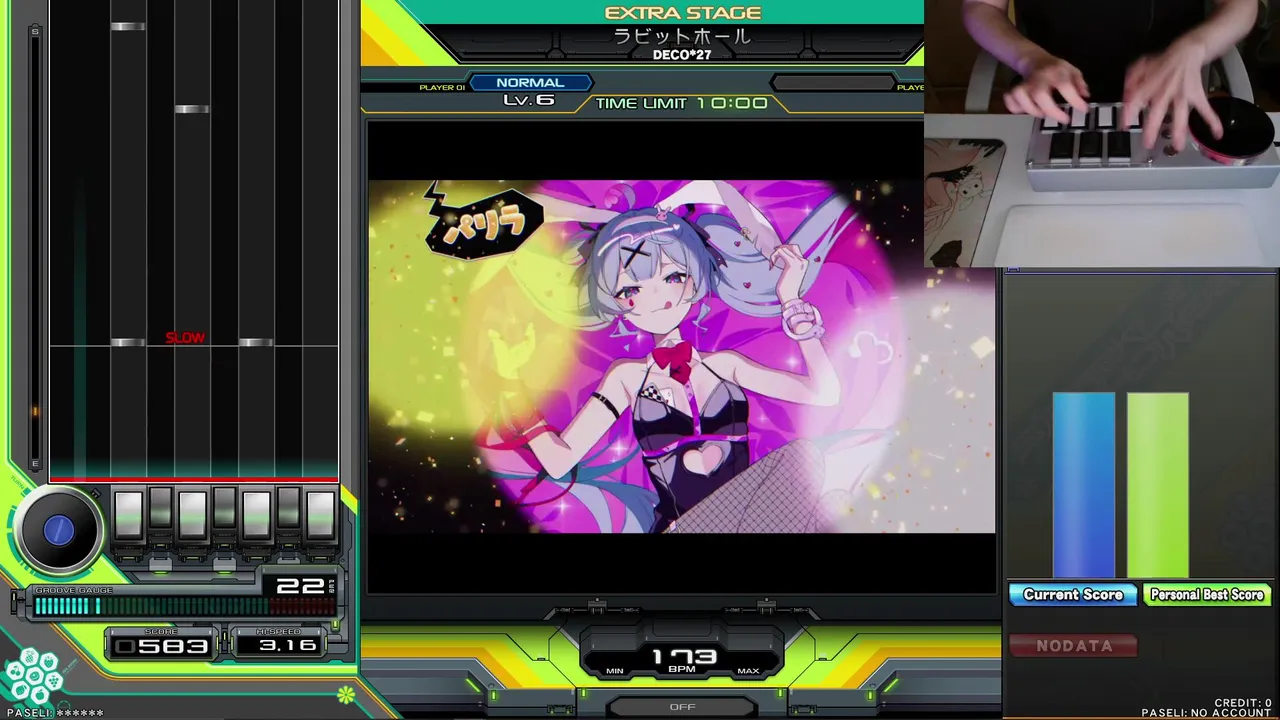Click the artist name DECO*27
The image size is (1280, 720).
pos(682,55)
